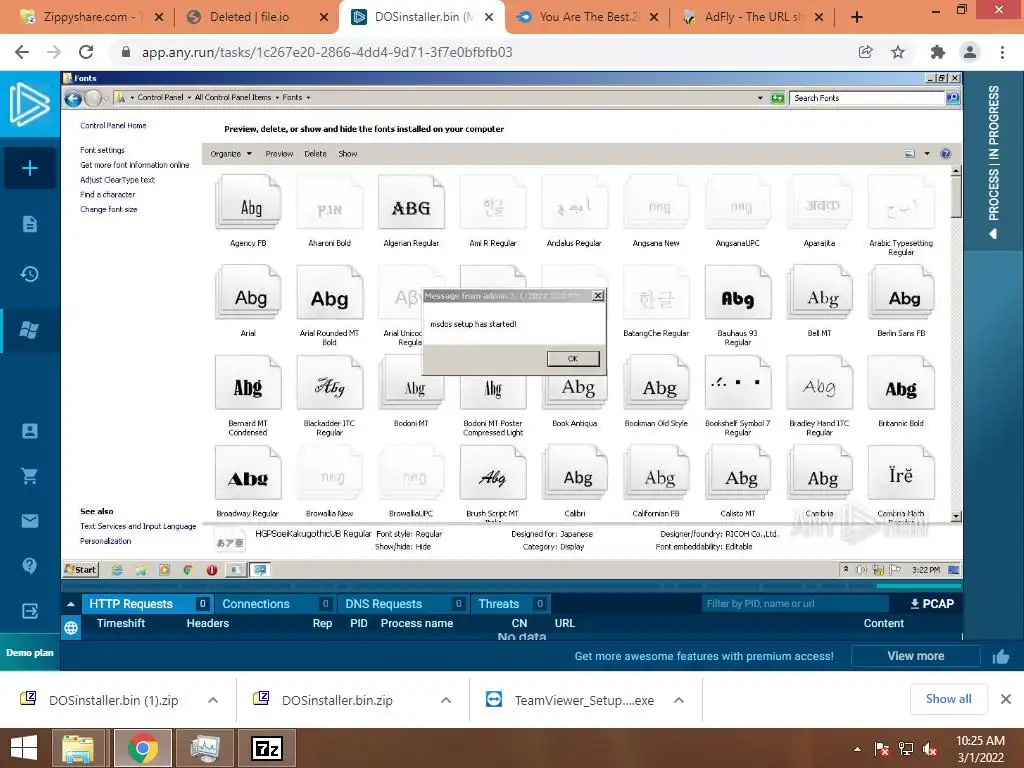Screen dimensions: 1024x768
Task: Open the help question mark icon
Action: (x=29, y=566)
